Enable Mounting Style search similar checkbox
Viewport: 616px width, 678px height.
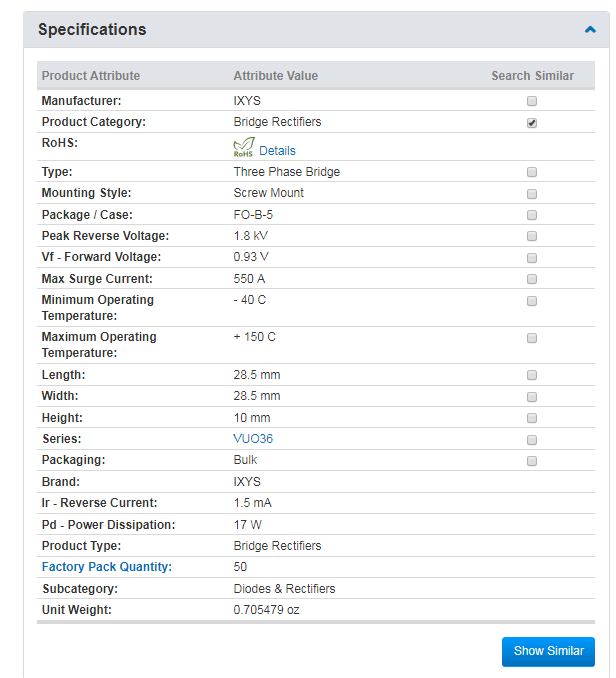[532, 194]
